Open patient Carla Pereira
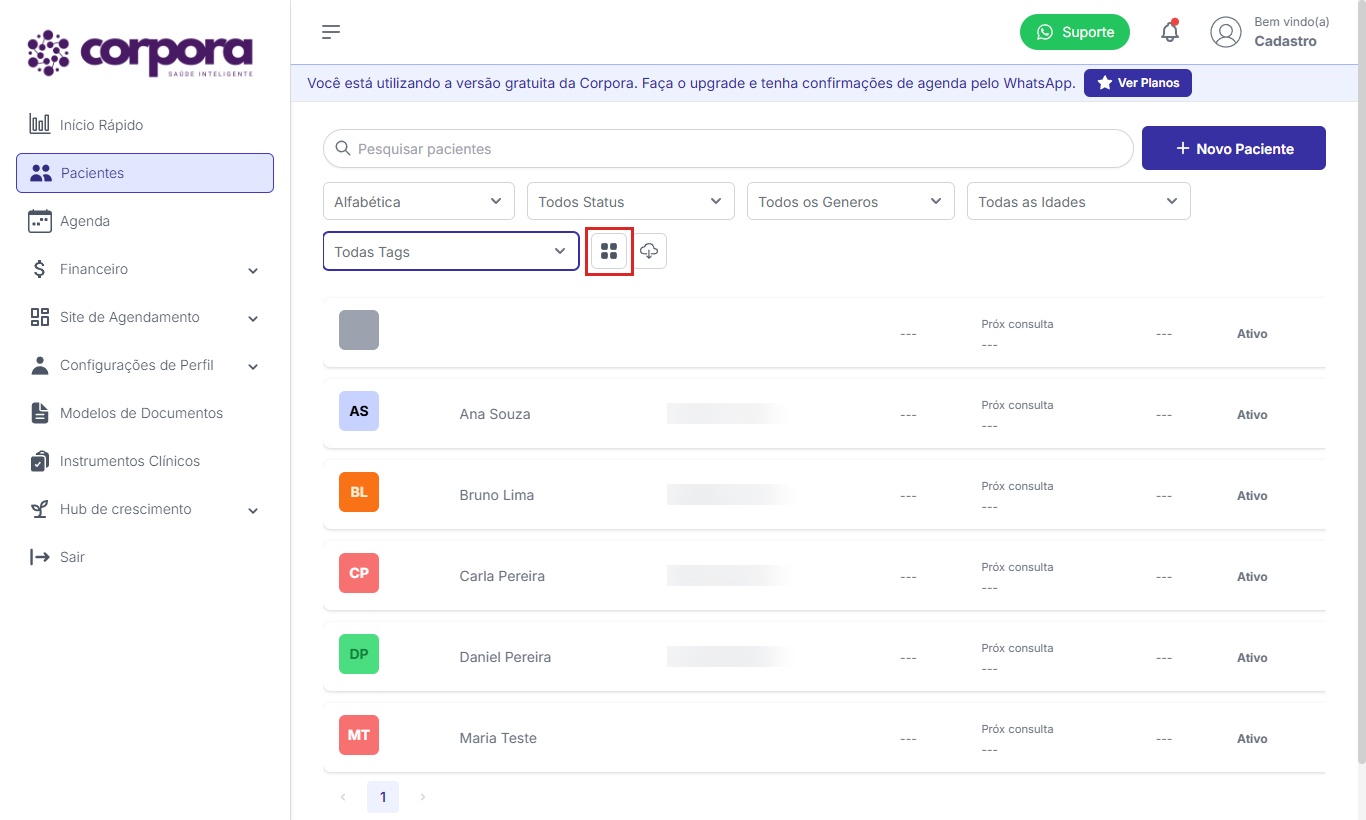The image size is (1366, 820). 502,576
